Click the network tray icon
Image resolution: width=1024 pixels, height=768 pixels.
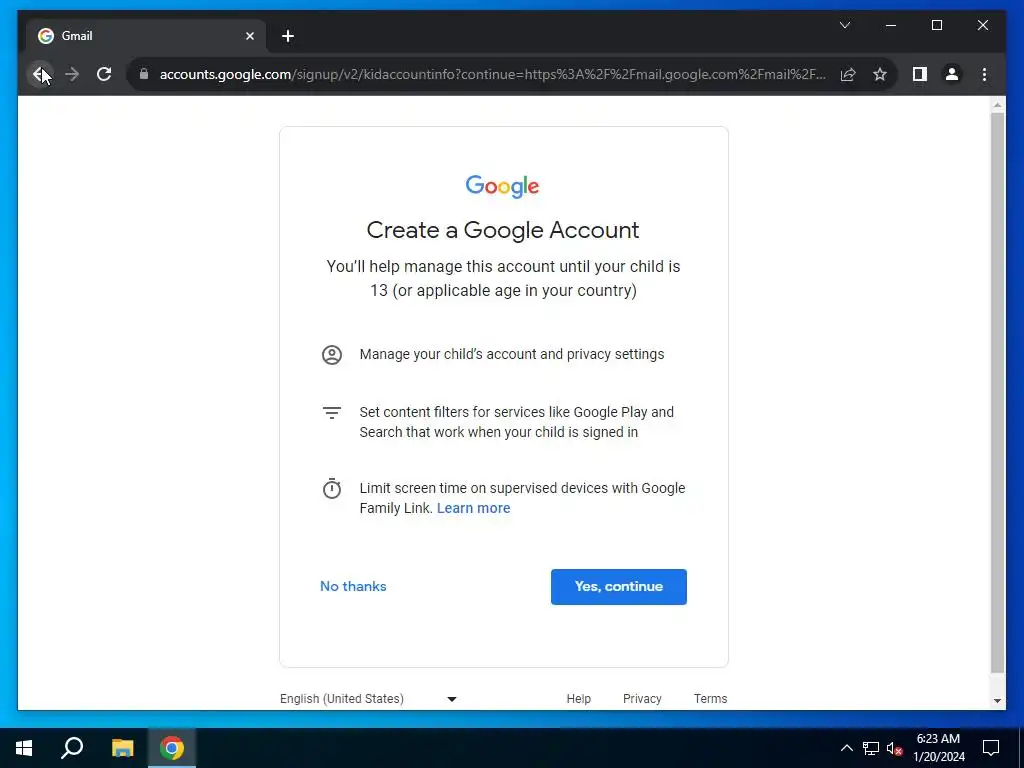tap(871, 748)
